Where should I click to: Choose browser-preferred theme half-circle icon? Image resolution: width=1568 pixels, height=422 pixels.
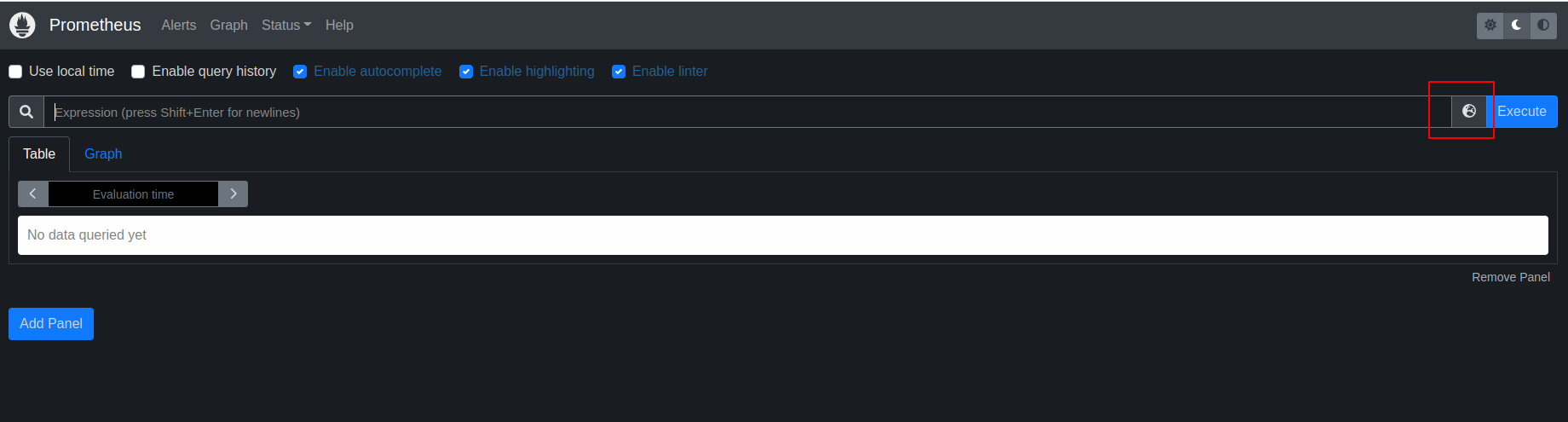click(x=1543, y=26)
